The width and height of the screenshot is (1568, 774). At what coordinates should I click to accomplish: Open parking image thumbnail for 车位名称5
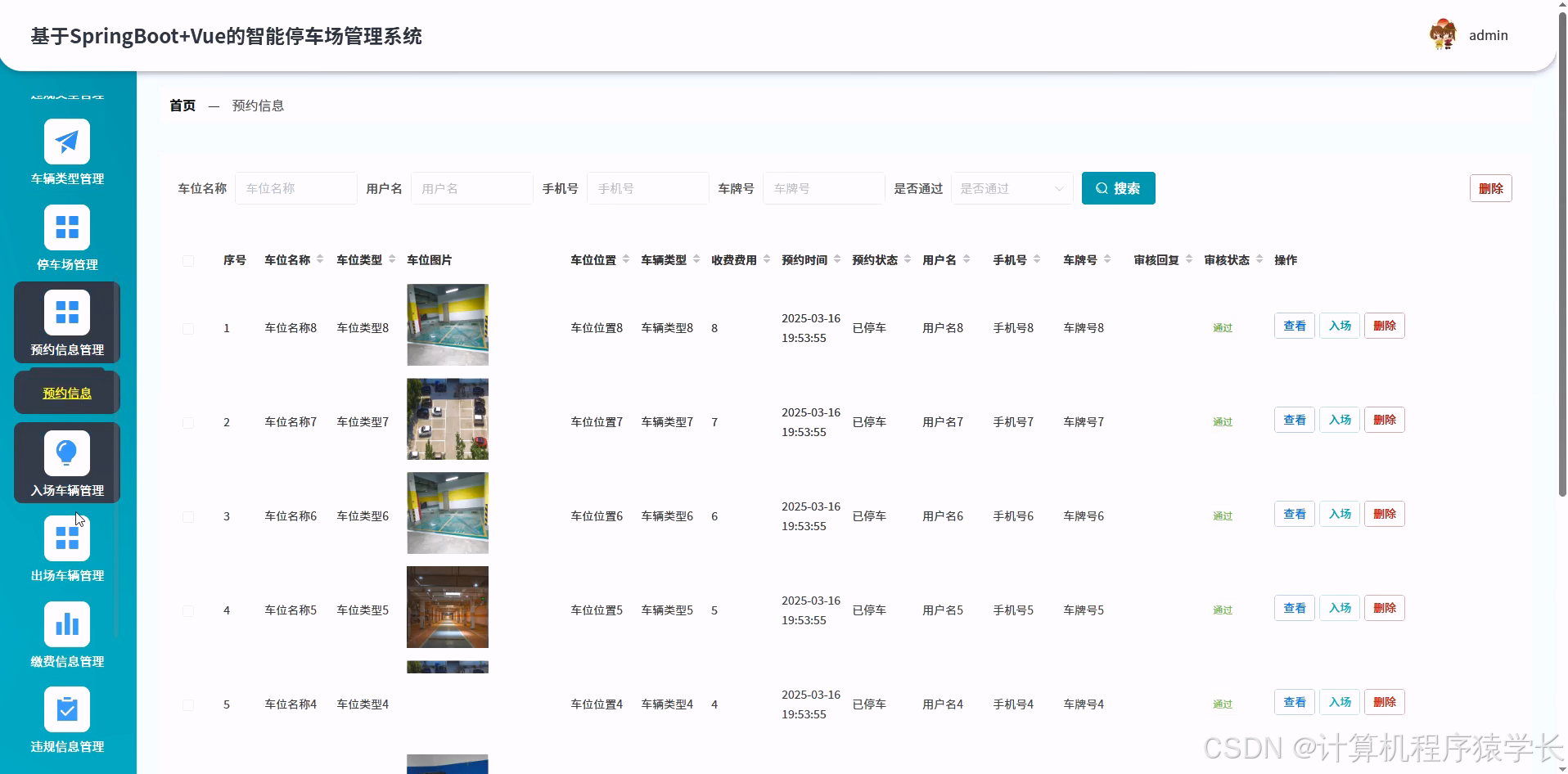coord(448,607)
